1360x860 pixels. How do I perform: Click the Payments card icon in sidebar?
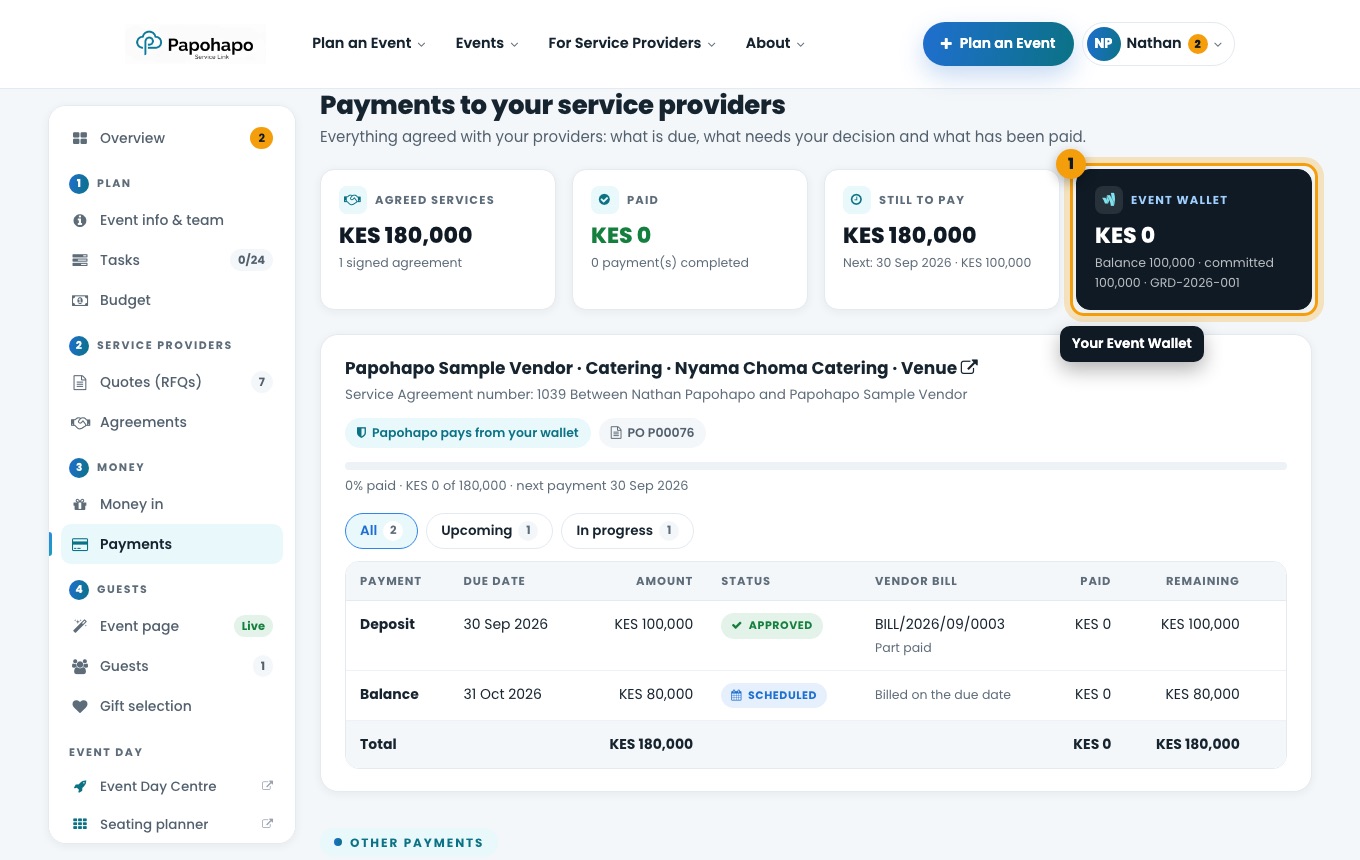[x=80, y=544]
